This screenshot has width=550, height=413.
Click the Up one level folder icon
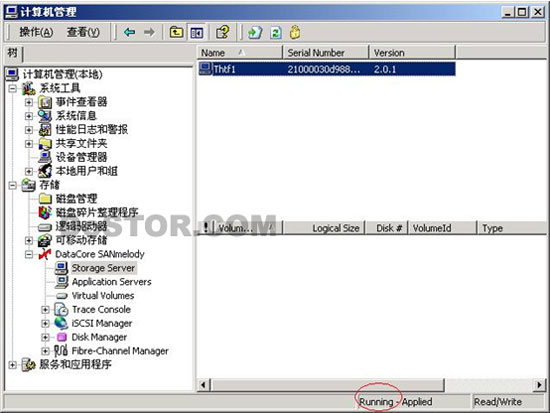pyautogui.click(x=176, y=33)
